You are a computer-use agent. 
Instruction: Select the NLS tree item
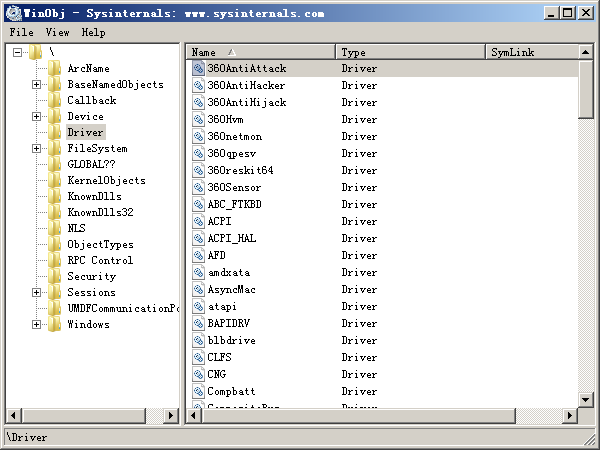[76, 228]
